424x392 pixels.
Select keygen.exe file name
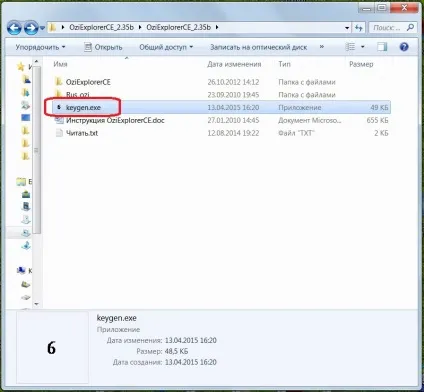[x=83, y=108]
